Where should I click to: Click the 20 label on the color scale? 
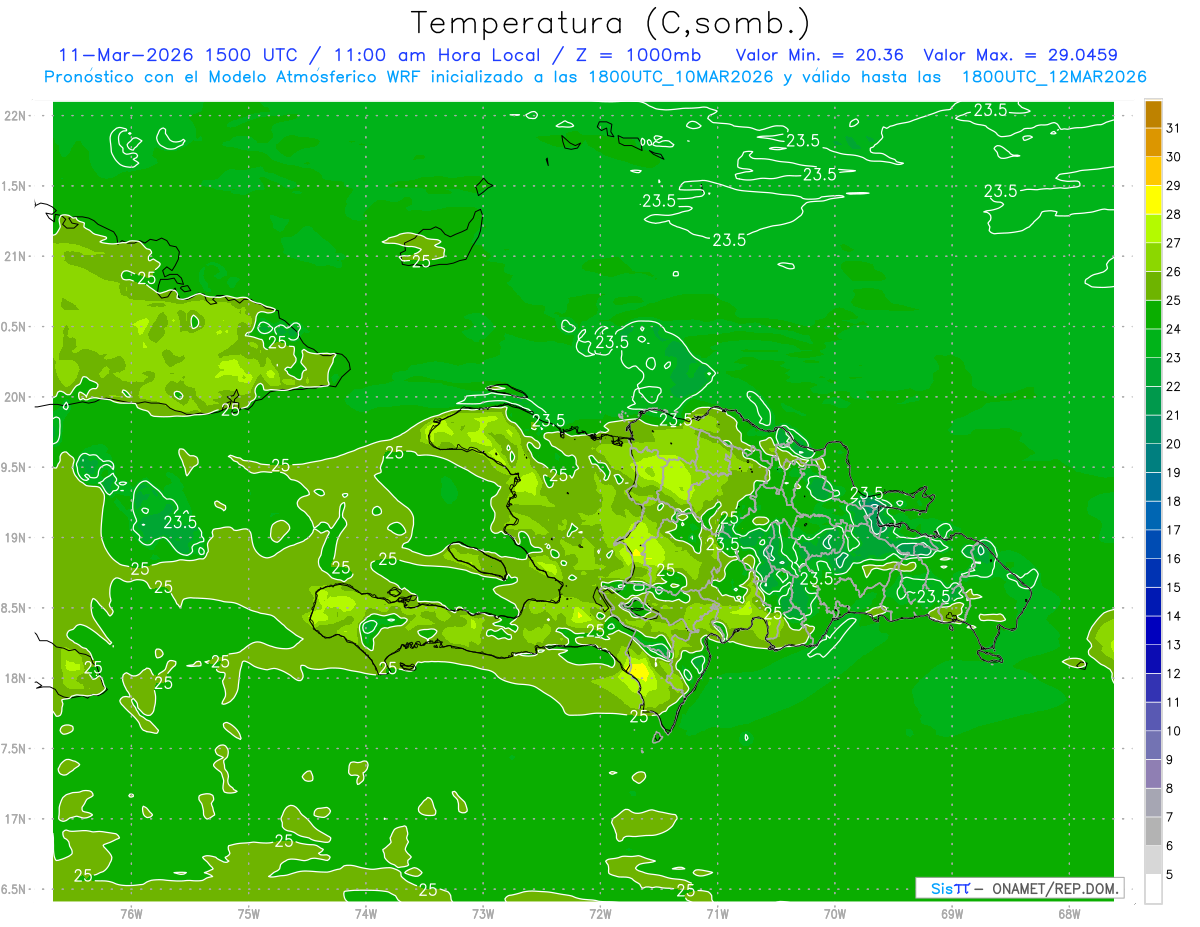tap(1173, 444)
